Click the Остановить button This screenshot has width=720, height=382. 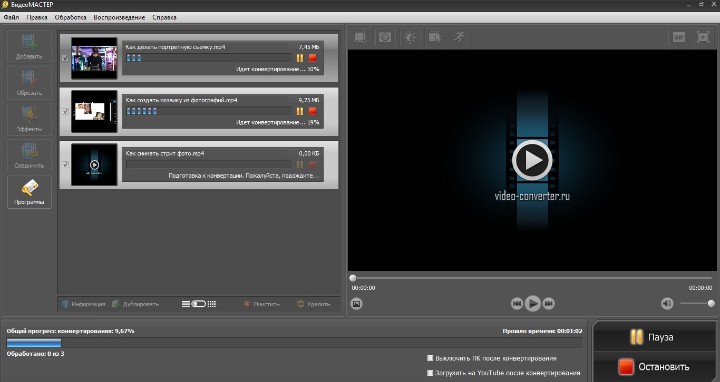point(654,366)
